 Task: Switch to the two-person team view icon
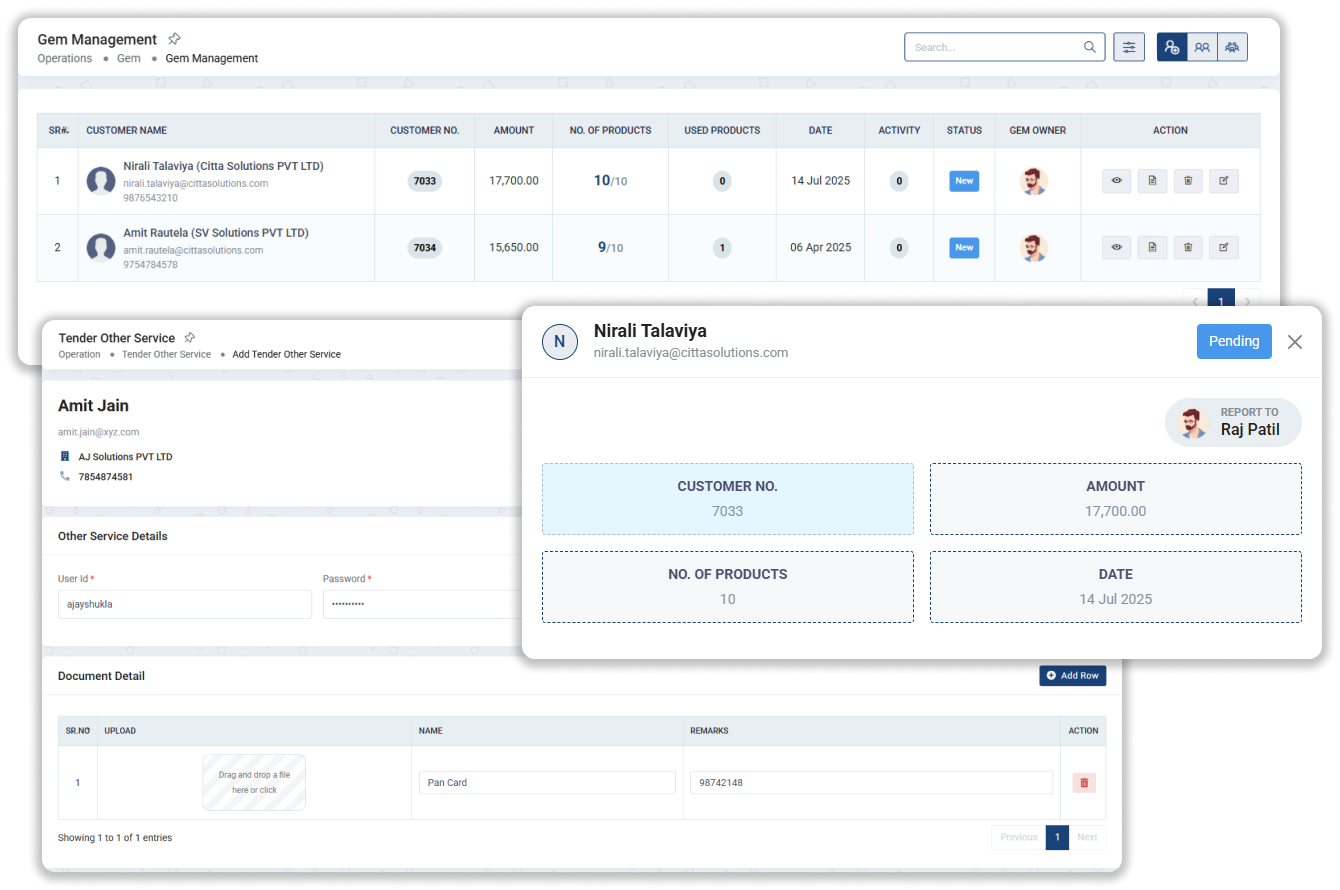coord(1202,47)
